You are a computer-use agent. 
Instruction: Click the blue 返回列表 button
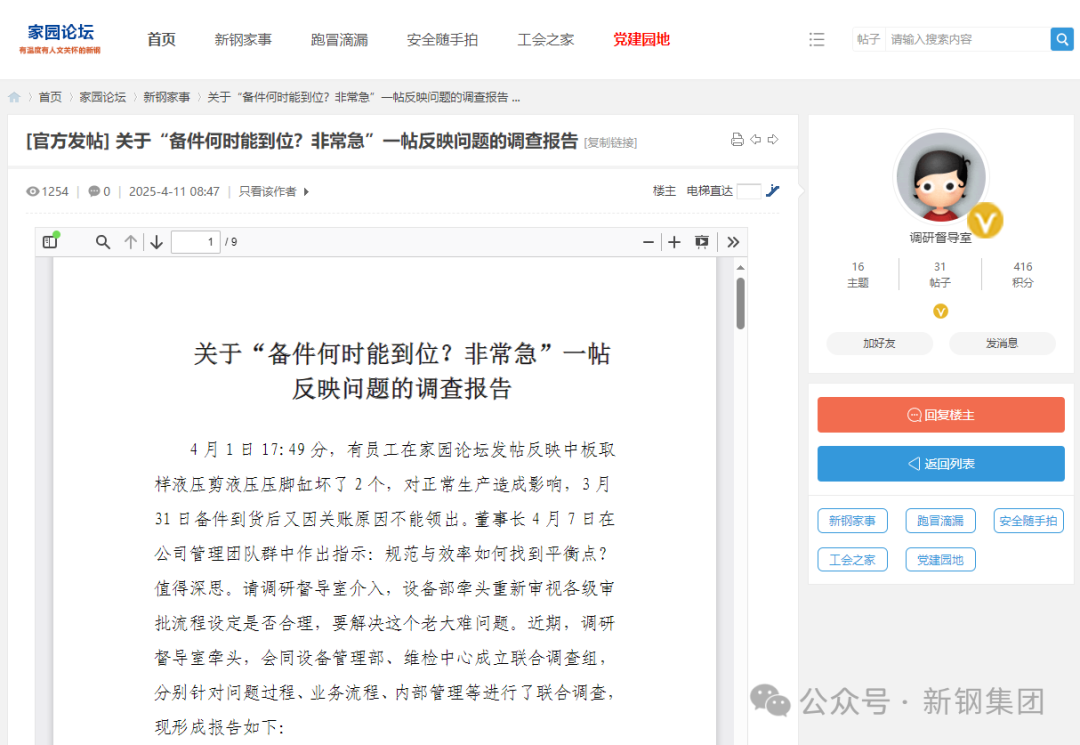click(940, 464)
